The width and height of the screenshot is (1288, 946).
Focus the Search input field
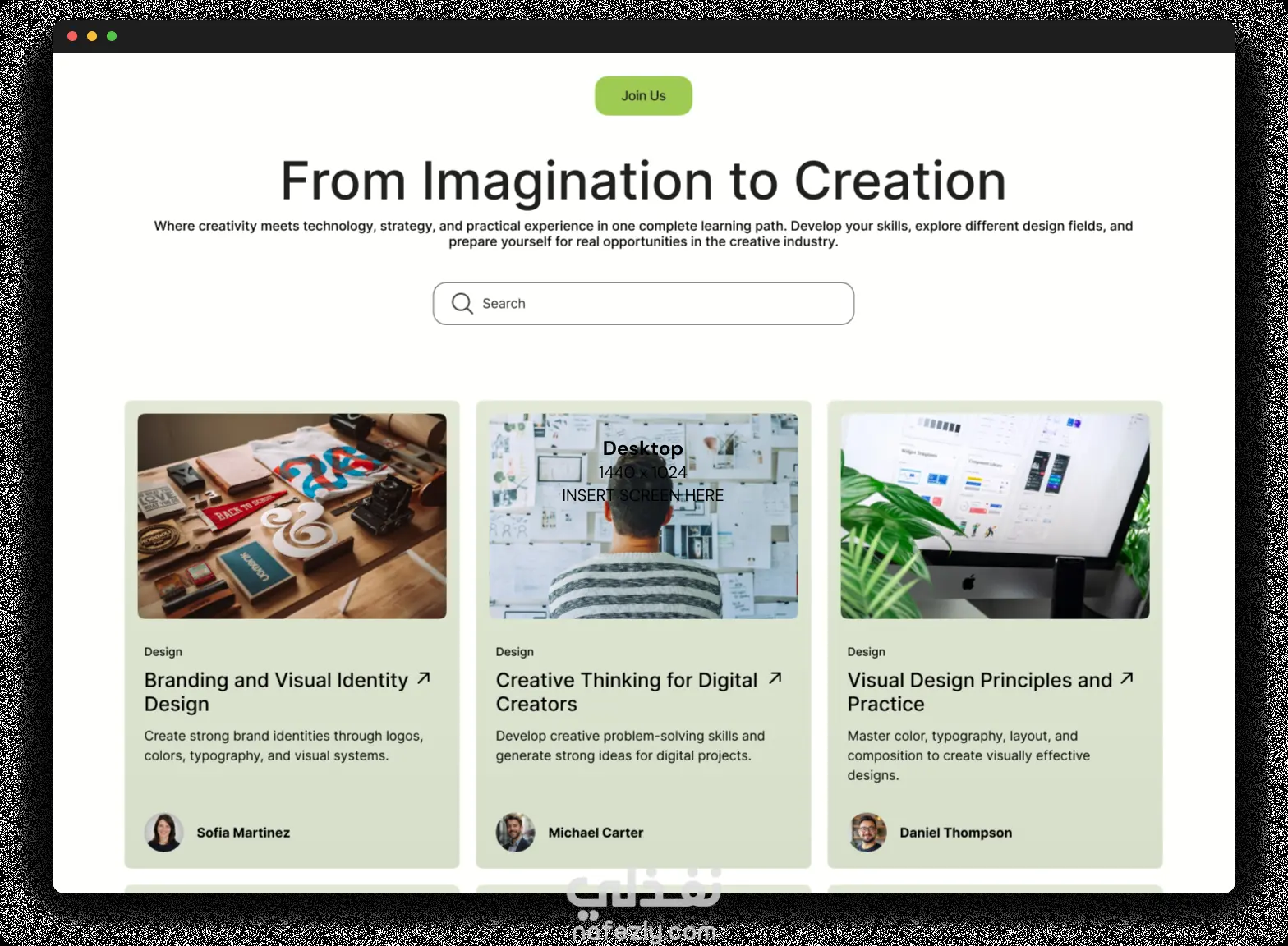(x=643, y=304)
